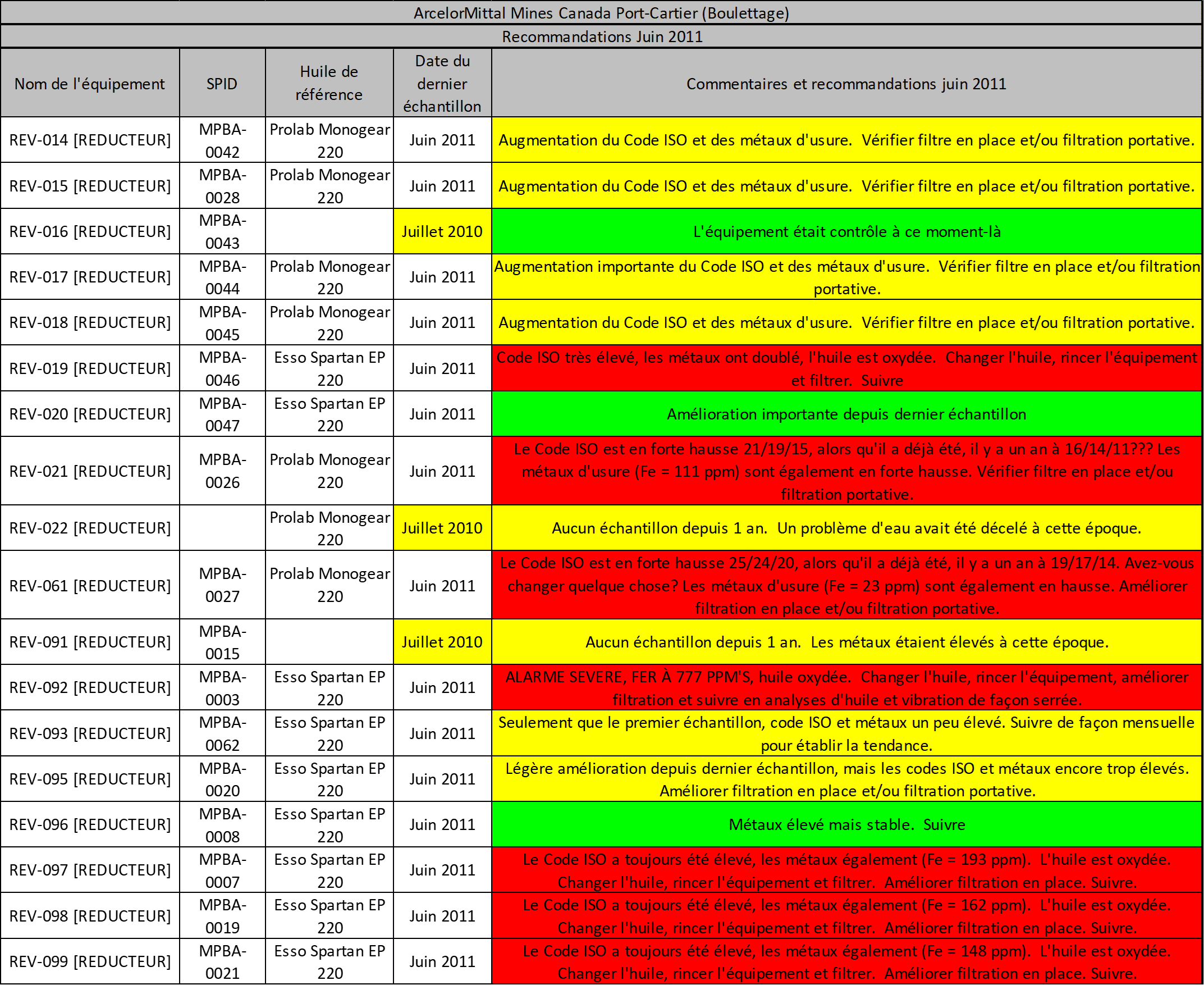Click the REV-091 [REDUCTEUR] cell

coord(90,642)
